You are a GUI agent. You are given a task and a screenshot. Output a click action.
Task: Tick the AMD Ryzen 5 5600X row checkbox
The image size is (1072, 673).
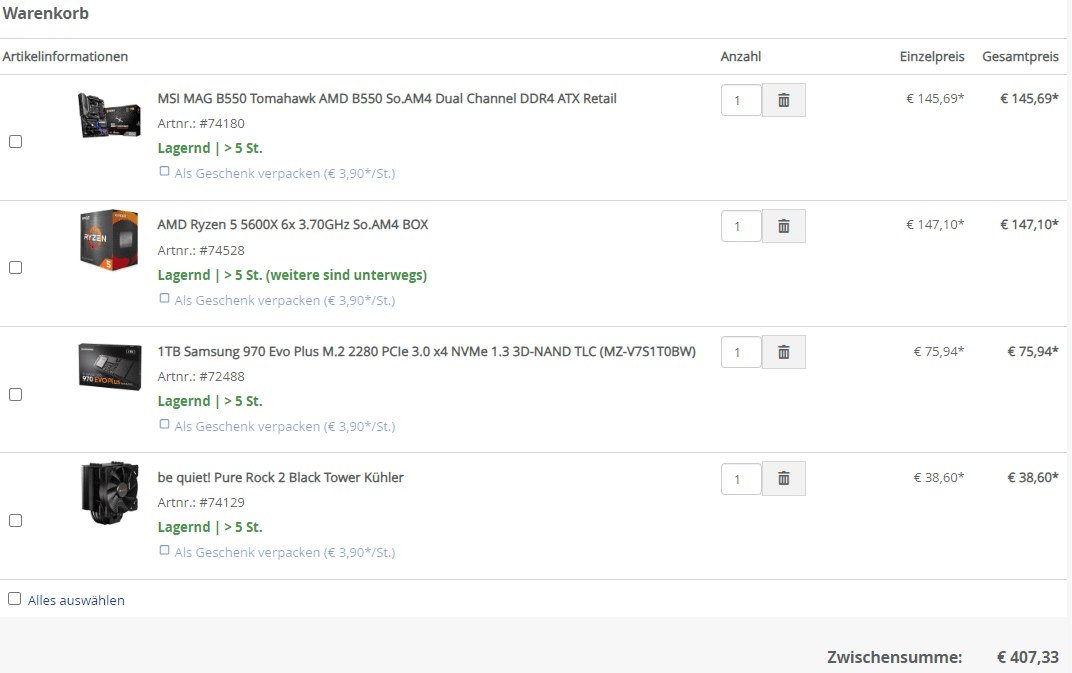16,267
